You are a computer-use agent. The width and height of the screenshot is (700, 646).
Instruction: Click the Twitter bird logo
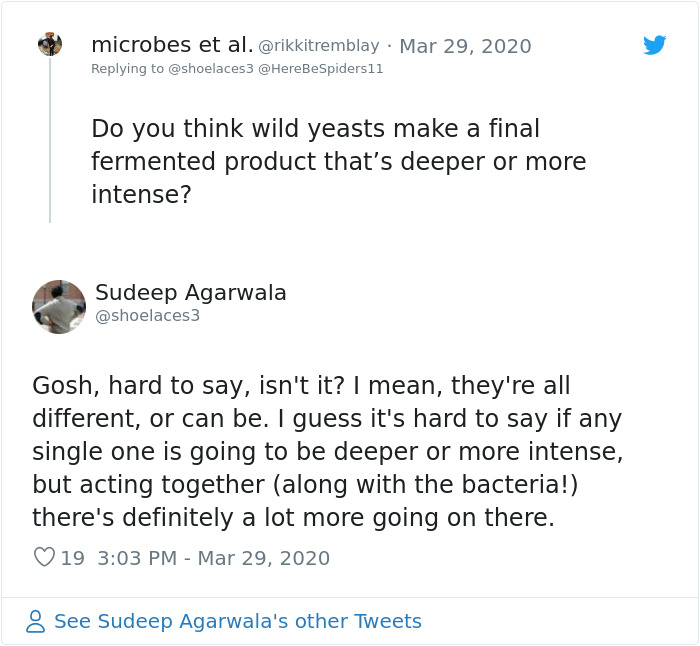[x=654, y=45]
